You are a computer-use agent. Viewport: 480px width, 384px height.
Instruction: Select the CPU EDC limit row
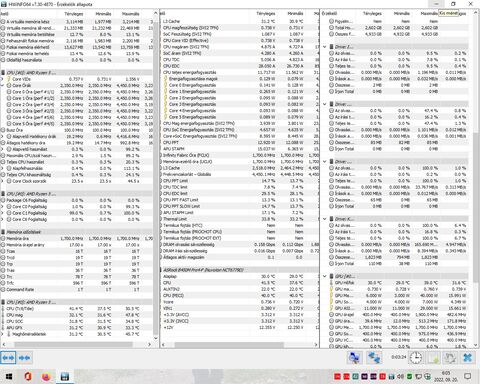click(x=239, y=193)
